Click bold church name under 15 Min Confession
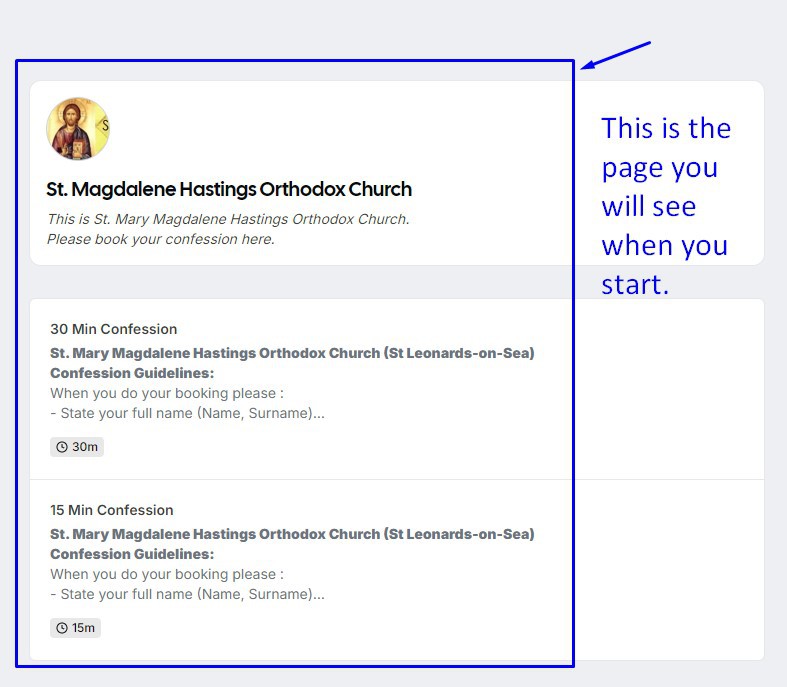Image resolution: width=787 pixels, height=687 pixels. [x=292, y=534]
